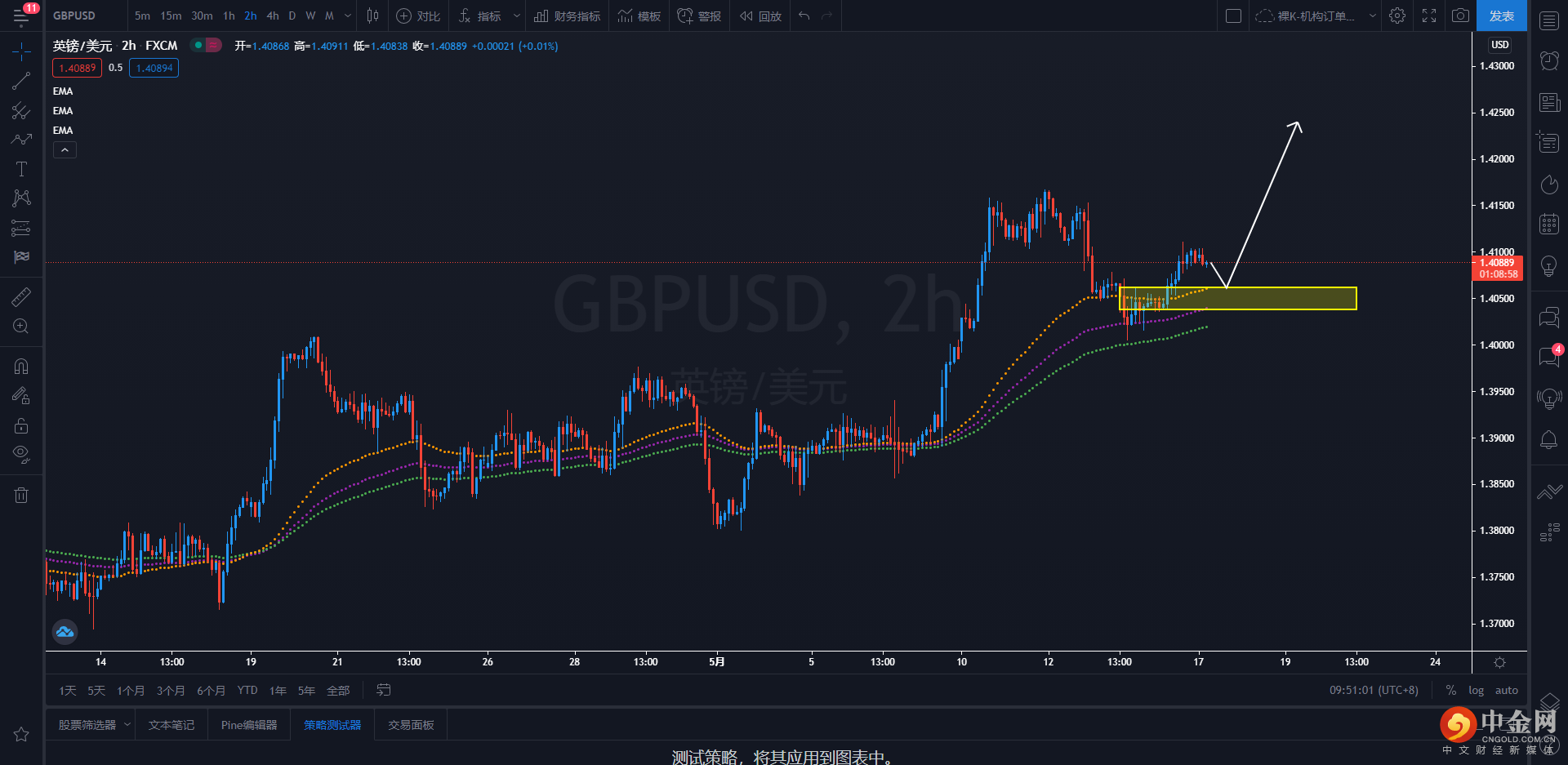The height and width of the screenshot is (765, 1568).
Task: Open the chart layout name dropdown
Action: (x=1316, y=16)
